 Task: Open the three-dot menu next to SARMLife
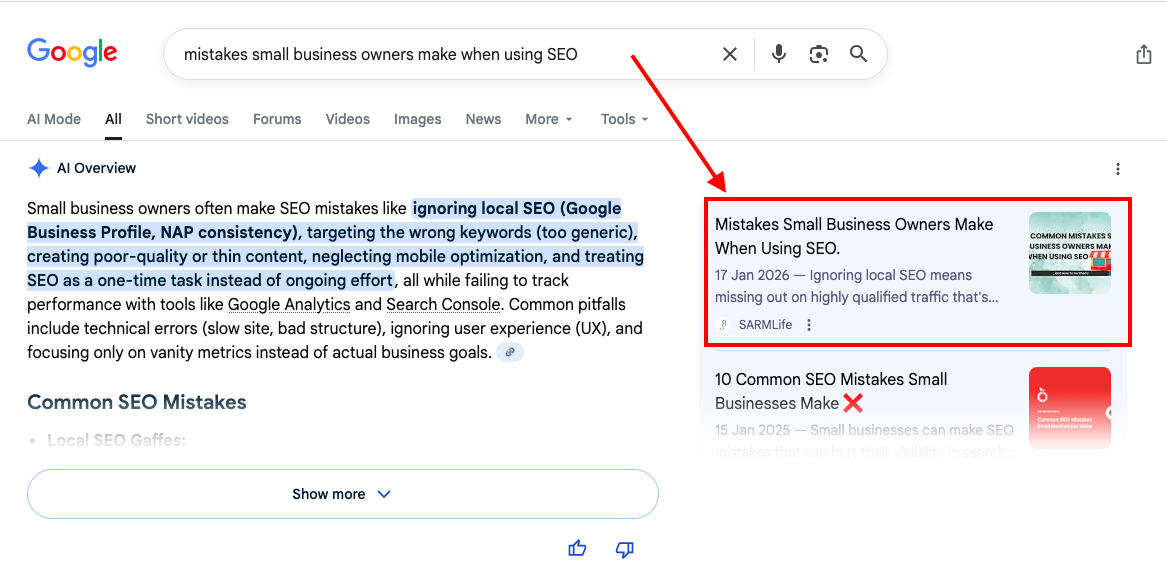point(808,324)
